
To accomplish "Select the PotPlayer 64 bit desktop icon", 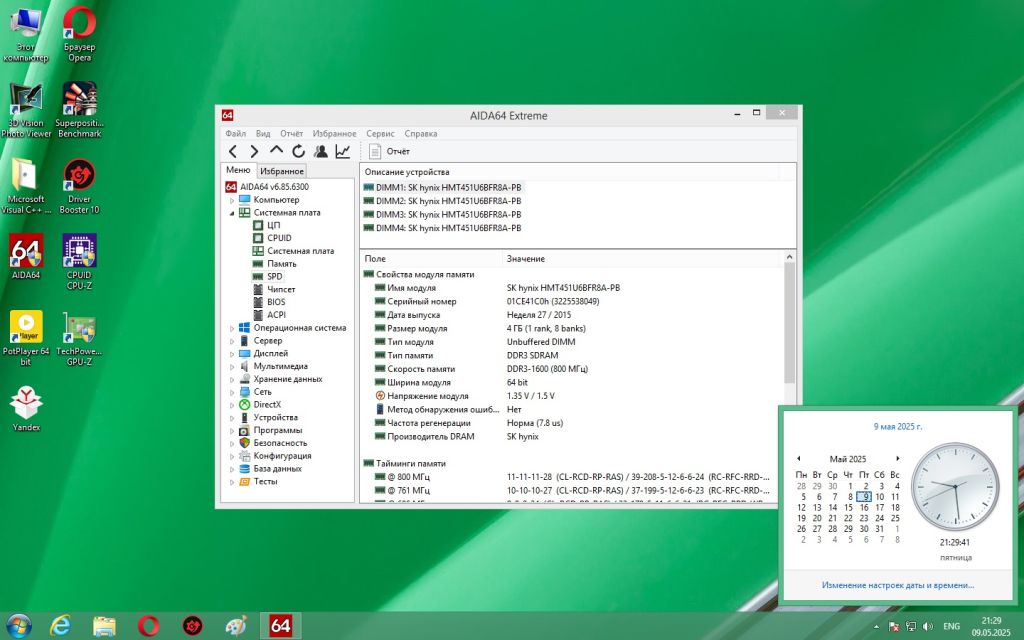I will click(x=26, y=338).
